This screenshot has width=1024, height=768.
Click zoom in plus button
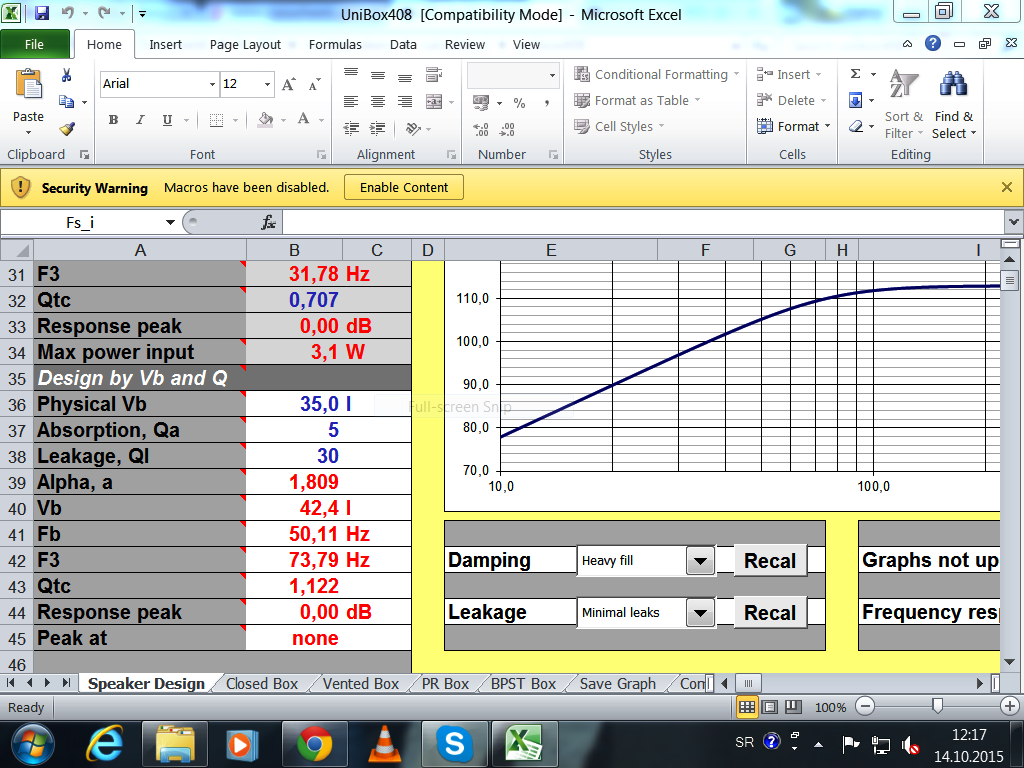pyautogui.click(x=1009, y=706)
